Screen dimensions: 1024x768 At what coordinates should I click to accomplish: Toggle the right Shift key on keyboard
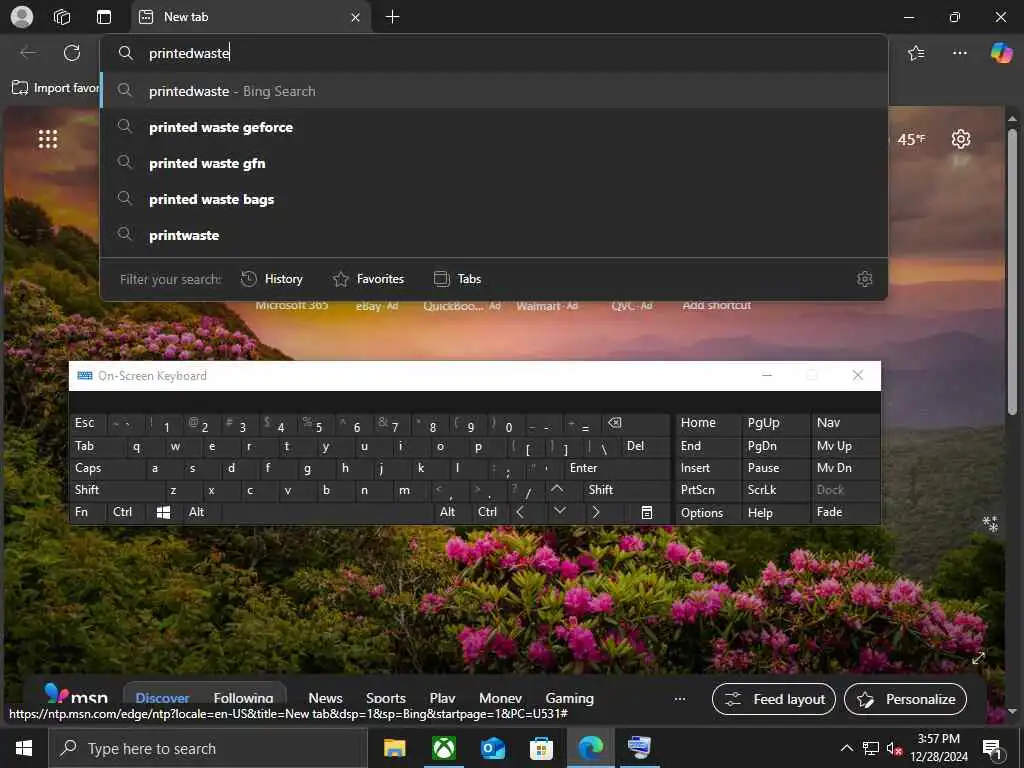tap(626, 490)
